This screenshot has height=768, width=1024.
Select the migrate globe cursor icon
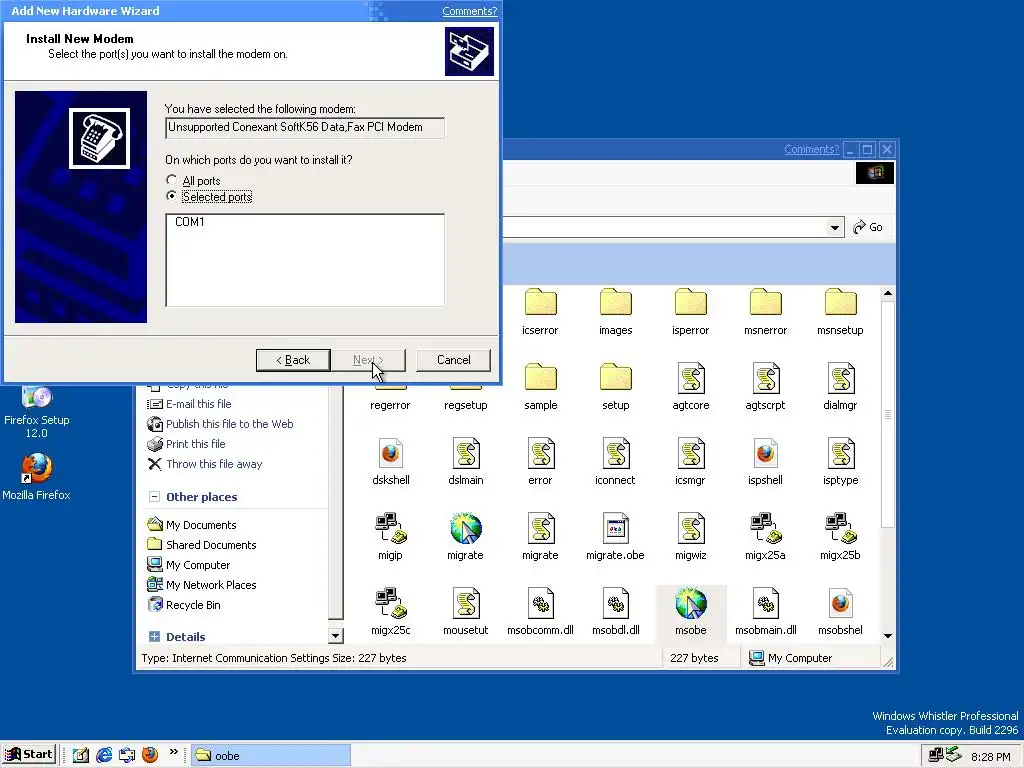click(x=466, y=537)
